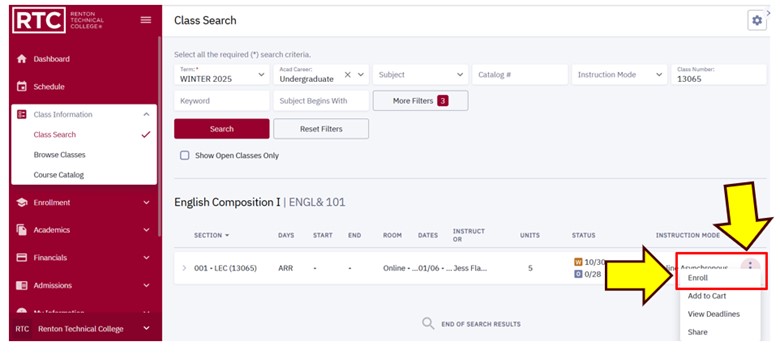This screenshot has width=780, height=363.
Task: Click the Class Number field 13065
Action: point(719,75)
